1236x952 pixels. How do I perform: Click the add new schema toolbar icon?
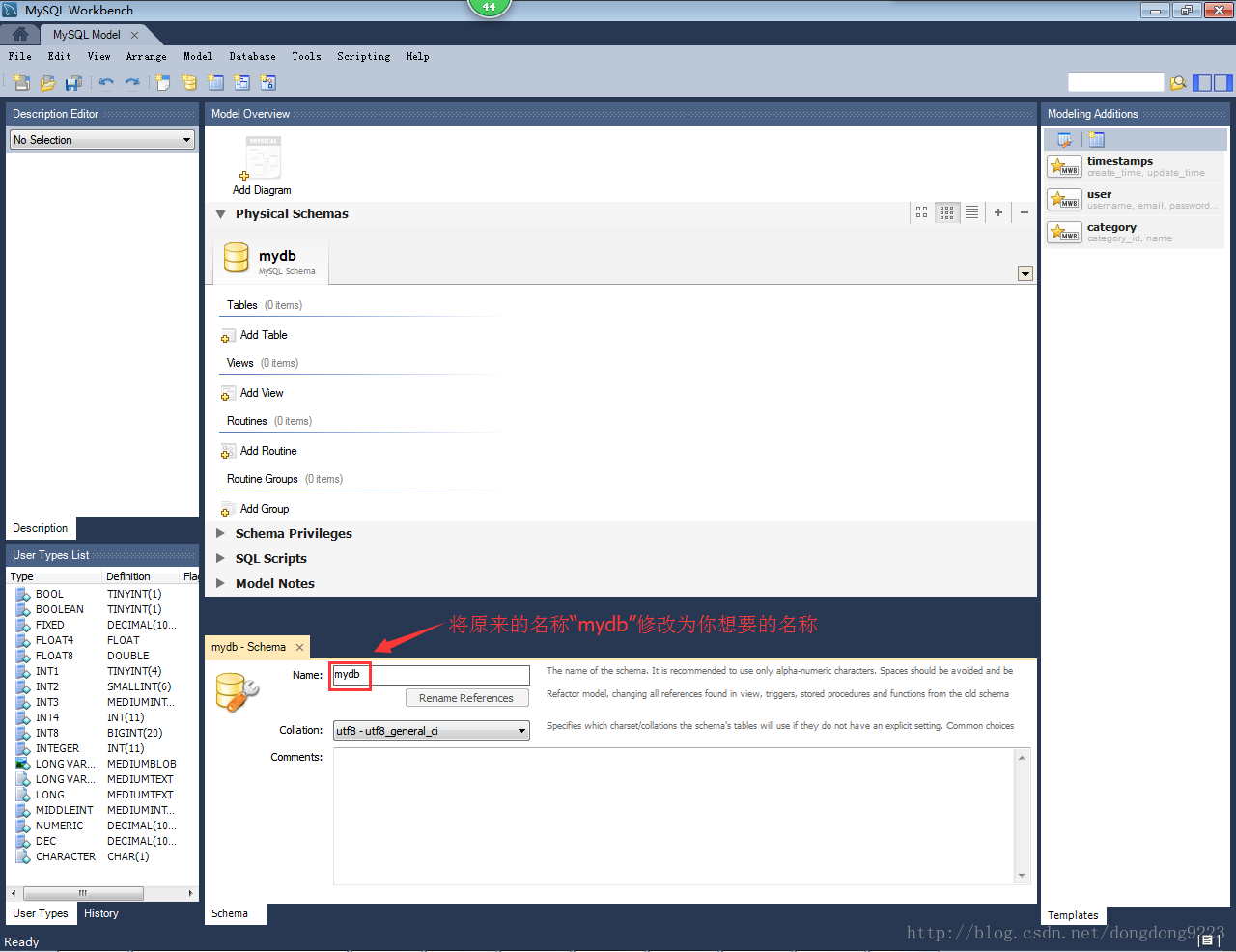189,83
